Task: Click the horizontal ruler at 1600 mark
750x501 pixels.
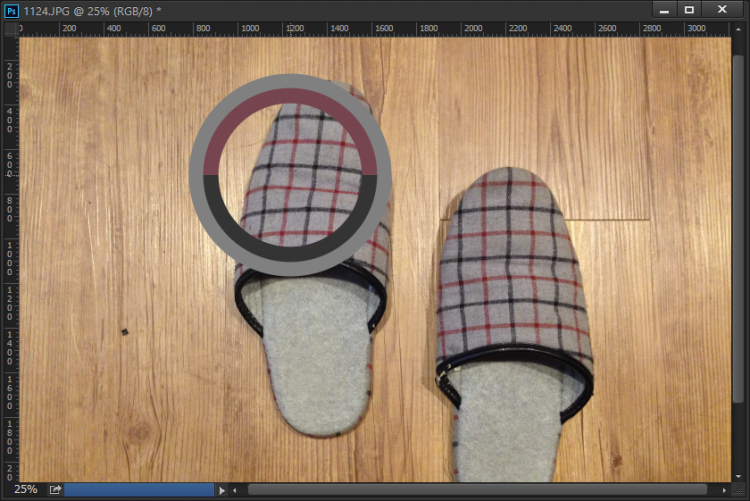Action: [380, 29]
